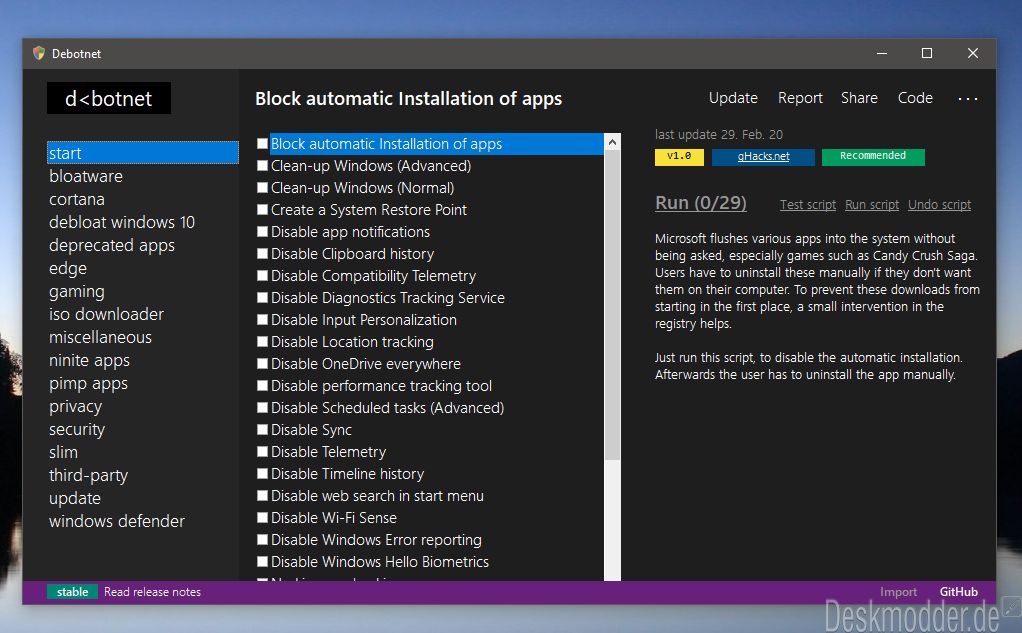Image resolution: width=1022 pixels, height=633 pixels.
Task: Click the Debotnet shield icon in title bar
Action: coord(39,53)
